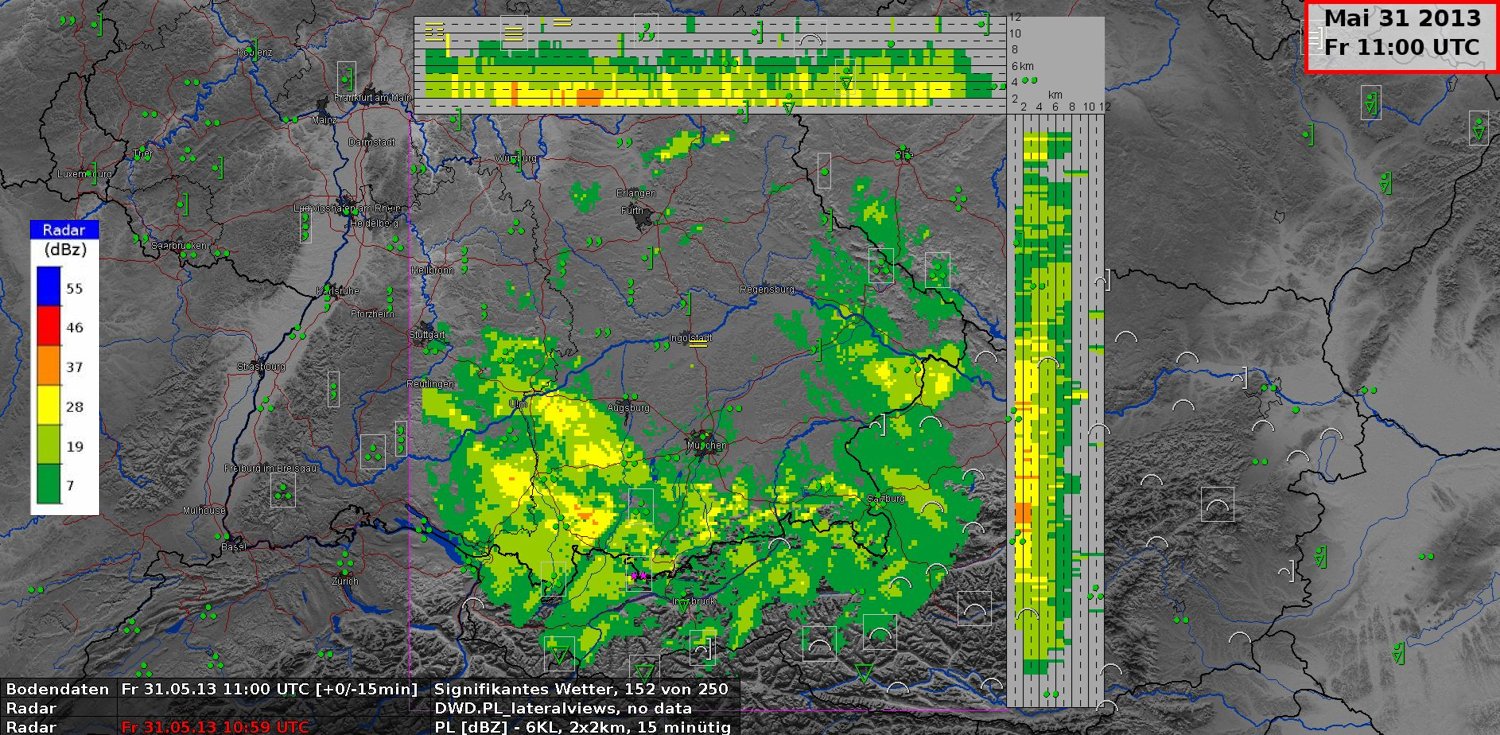Select the yellow fog symbol at Ingolstadt
Image resolution: width=1500 pixels, height=735 pixels.
pyautogui.click(x=698, y=345)
